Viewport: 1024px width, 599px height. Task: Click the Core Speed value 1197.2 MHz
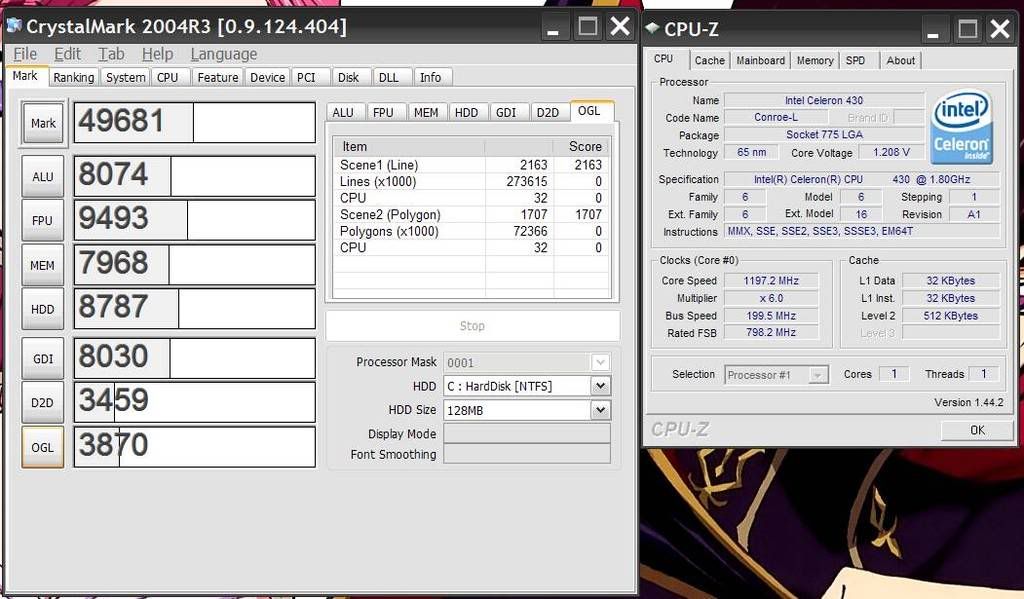[x=771, y=281]
